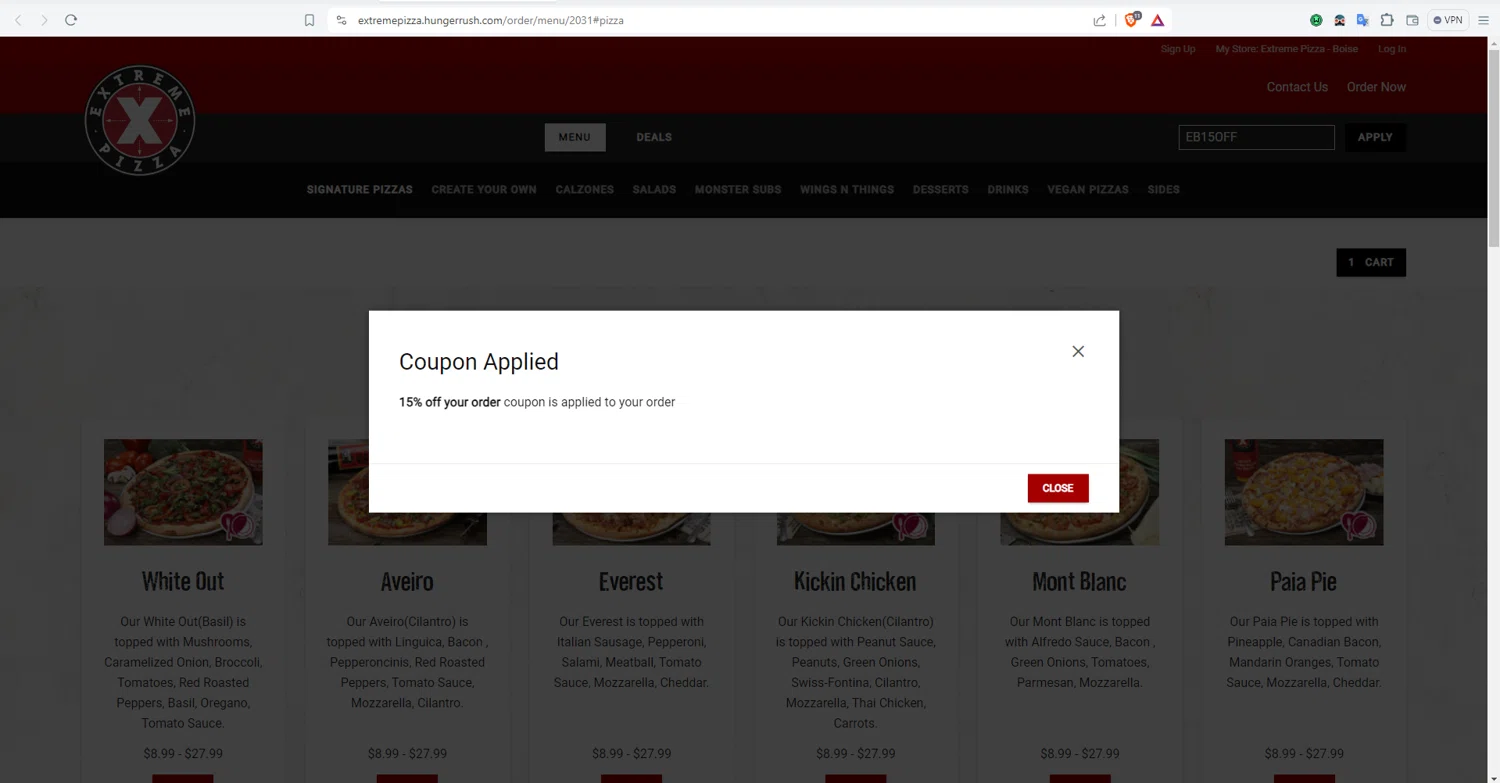
Task: Select the VEGAN PIZZAS category
Action: tap(1088, 189)
